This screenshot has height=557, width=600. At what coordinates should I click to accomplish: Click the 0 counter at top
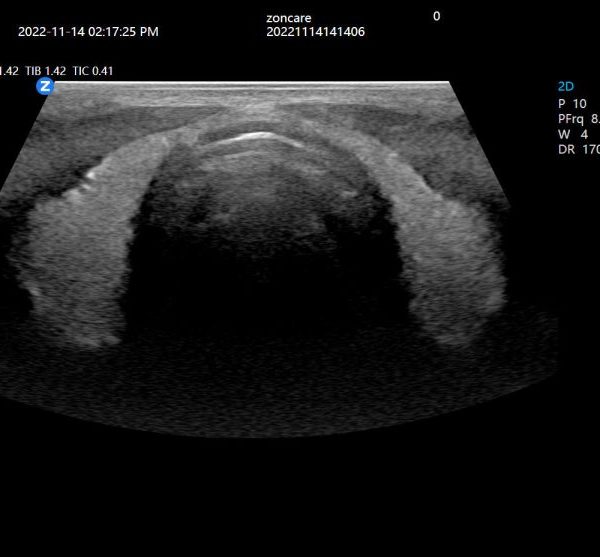click(436, 16)
